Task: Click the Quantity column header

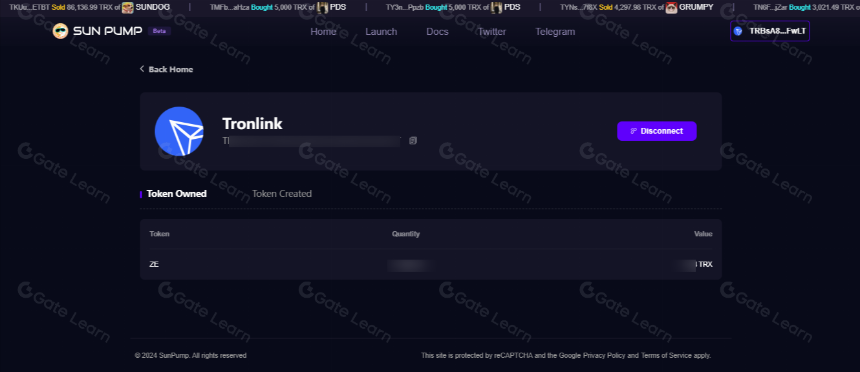Action: (406, 234)
